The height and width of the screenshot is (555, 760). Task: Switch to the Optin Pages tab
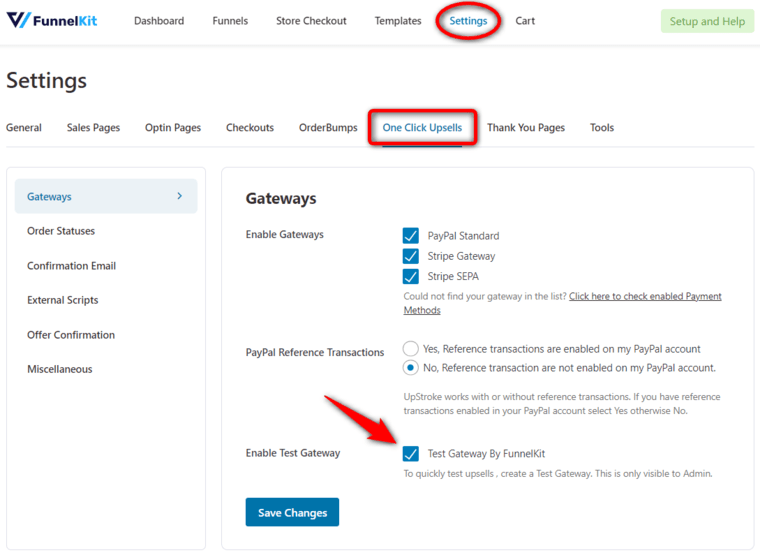point(173,127)
